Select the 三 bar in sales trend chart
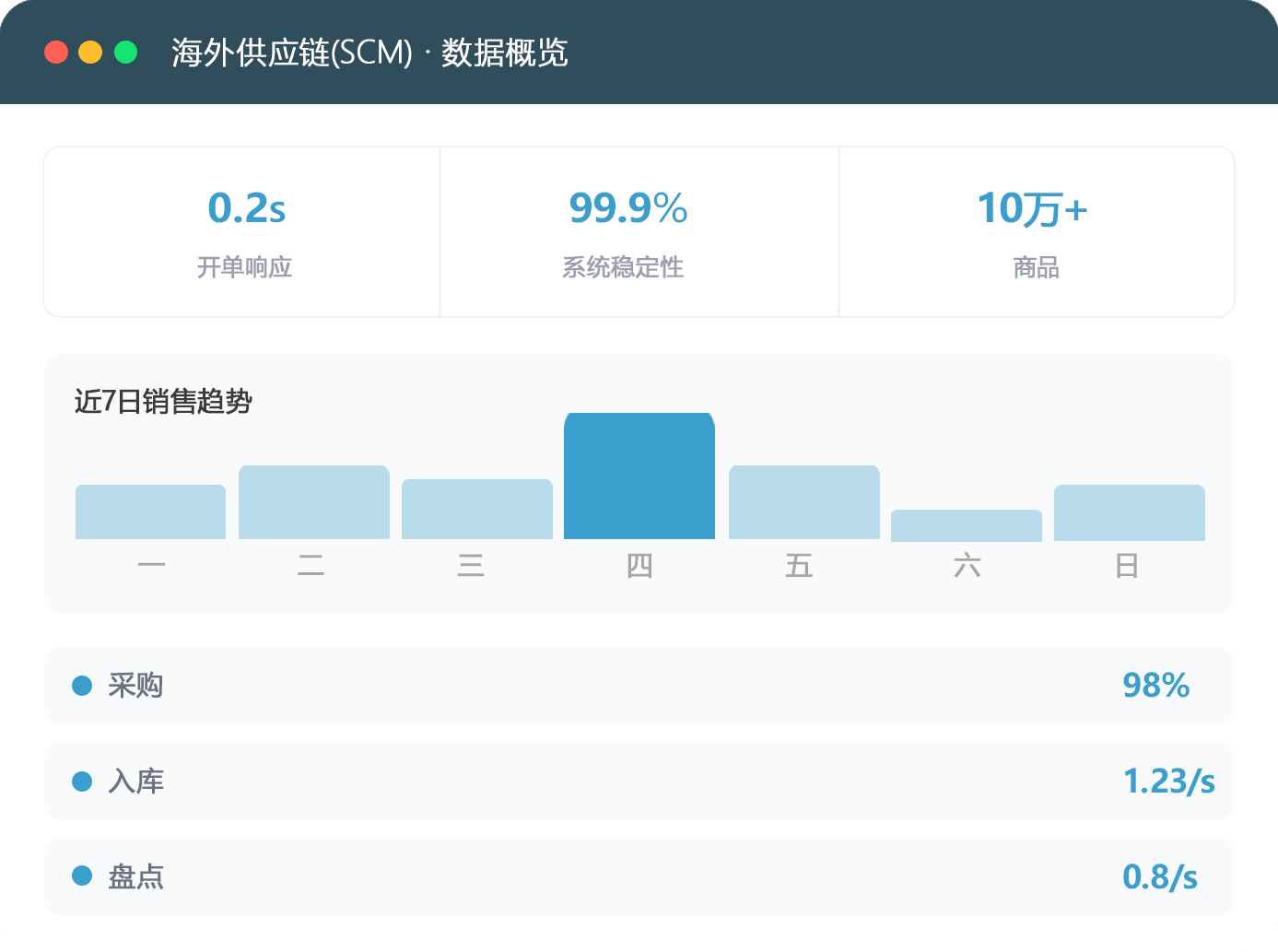Image resolution: width=1278 pixels, height=952 pixels. click(x=477, y=509)
